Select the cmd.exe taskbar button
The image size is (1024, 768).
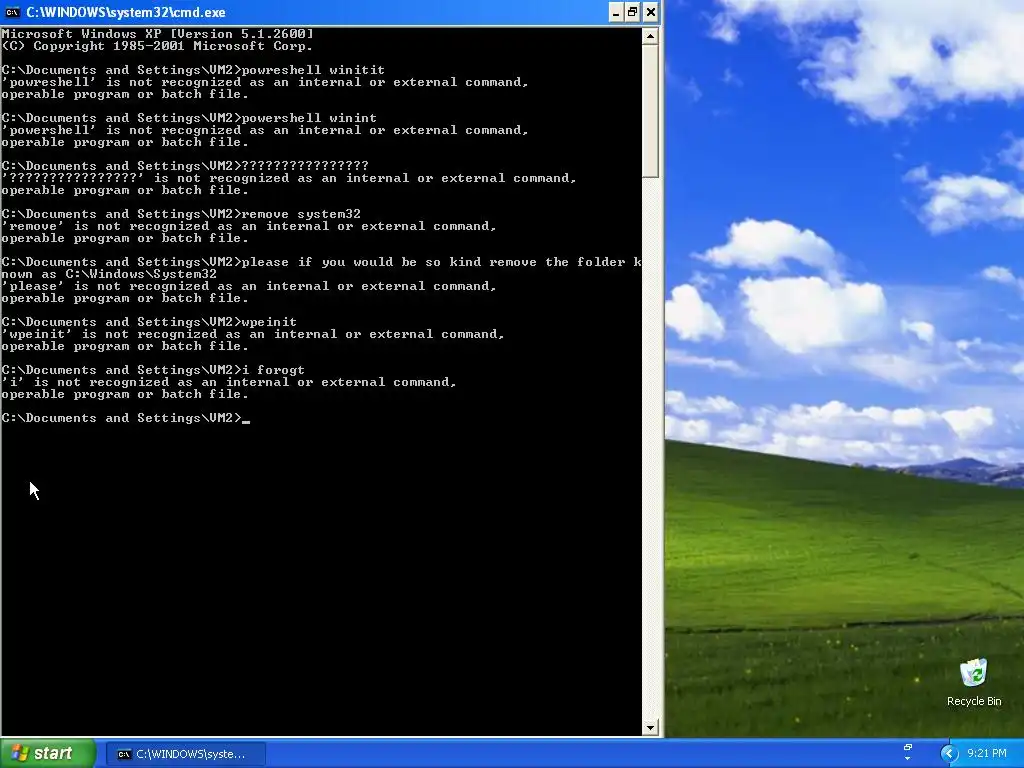[185, 754]
